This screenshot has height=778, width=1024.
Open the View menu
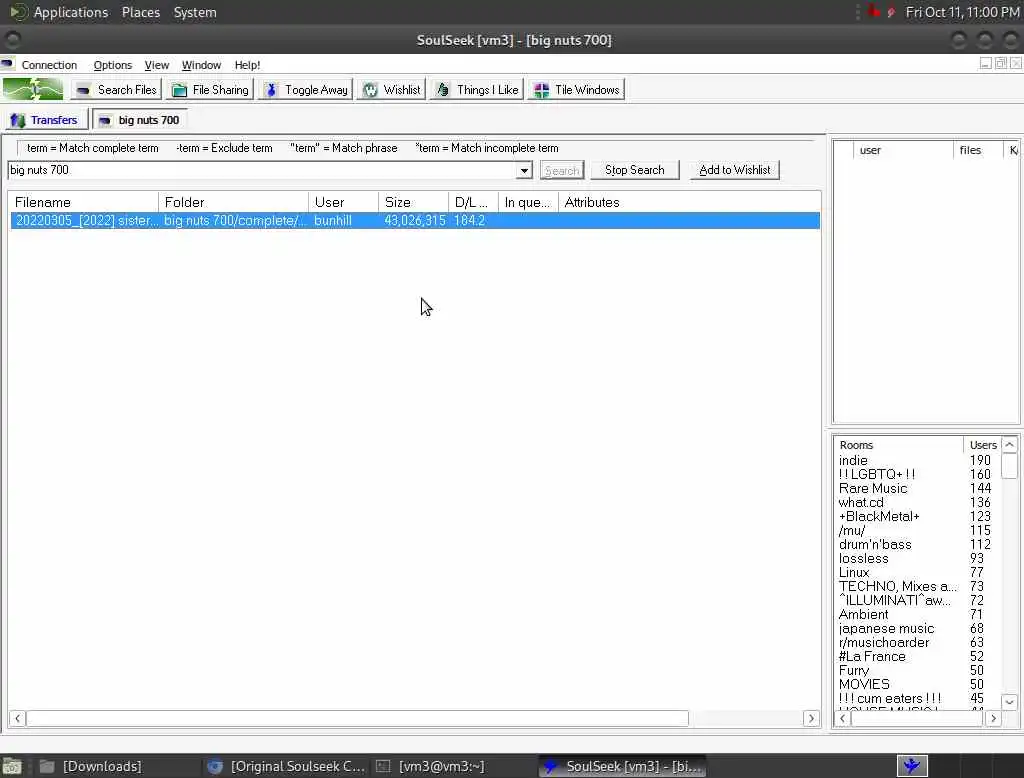coord(157,65)
